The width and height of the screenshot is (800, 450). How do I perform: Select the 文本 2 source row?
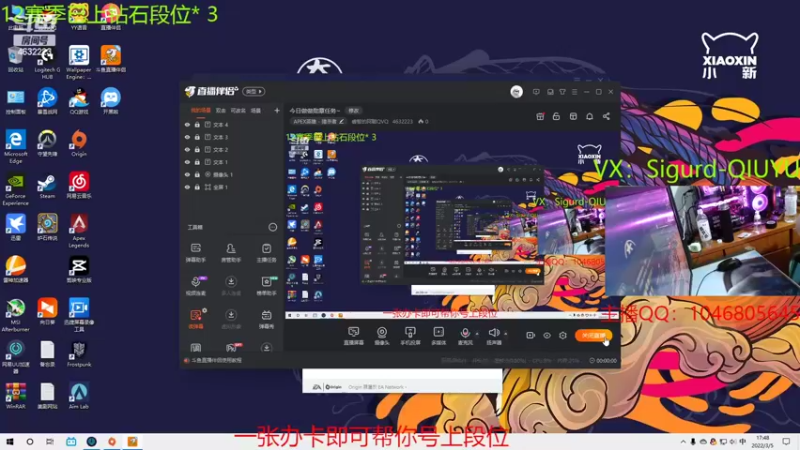pos(232,149)
